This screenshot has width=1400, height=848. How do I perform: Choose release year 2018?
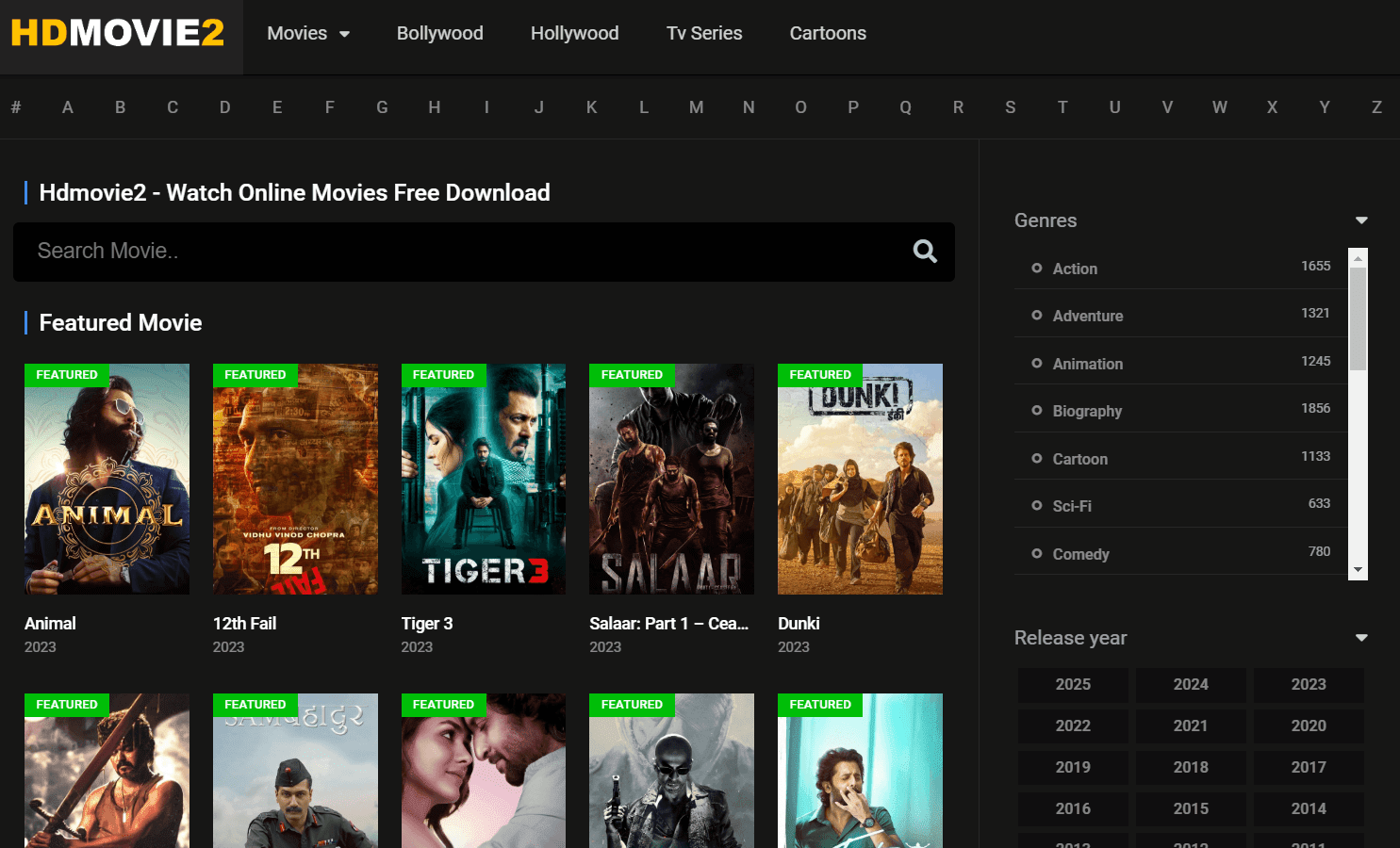pyautogui.click(x=1191, y=767)
